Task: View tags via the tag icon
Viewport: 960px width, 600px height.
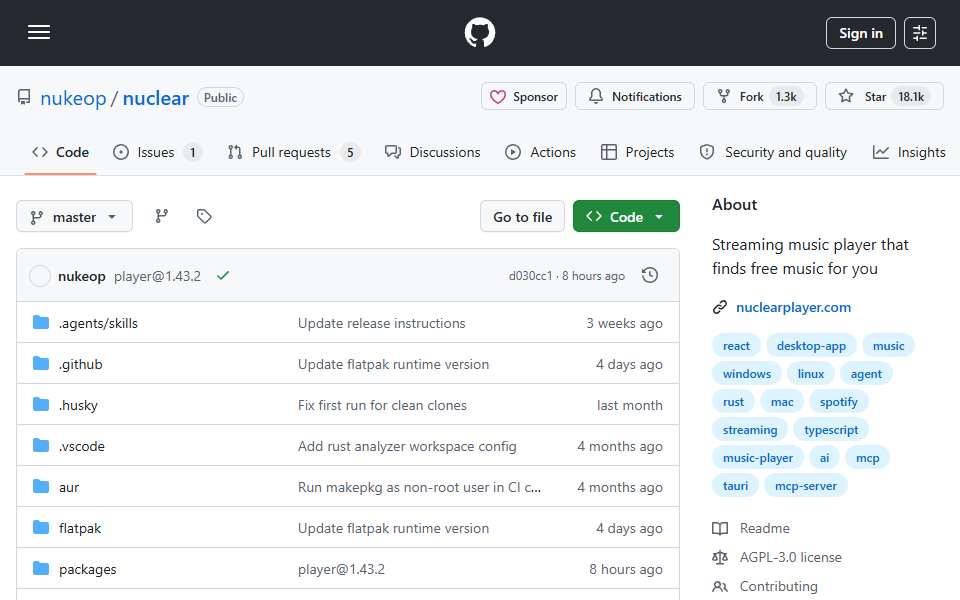Action: pos(204,216)
